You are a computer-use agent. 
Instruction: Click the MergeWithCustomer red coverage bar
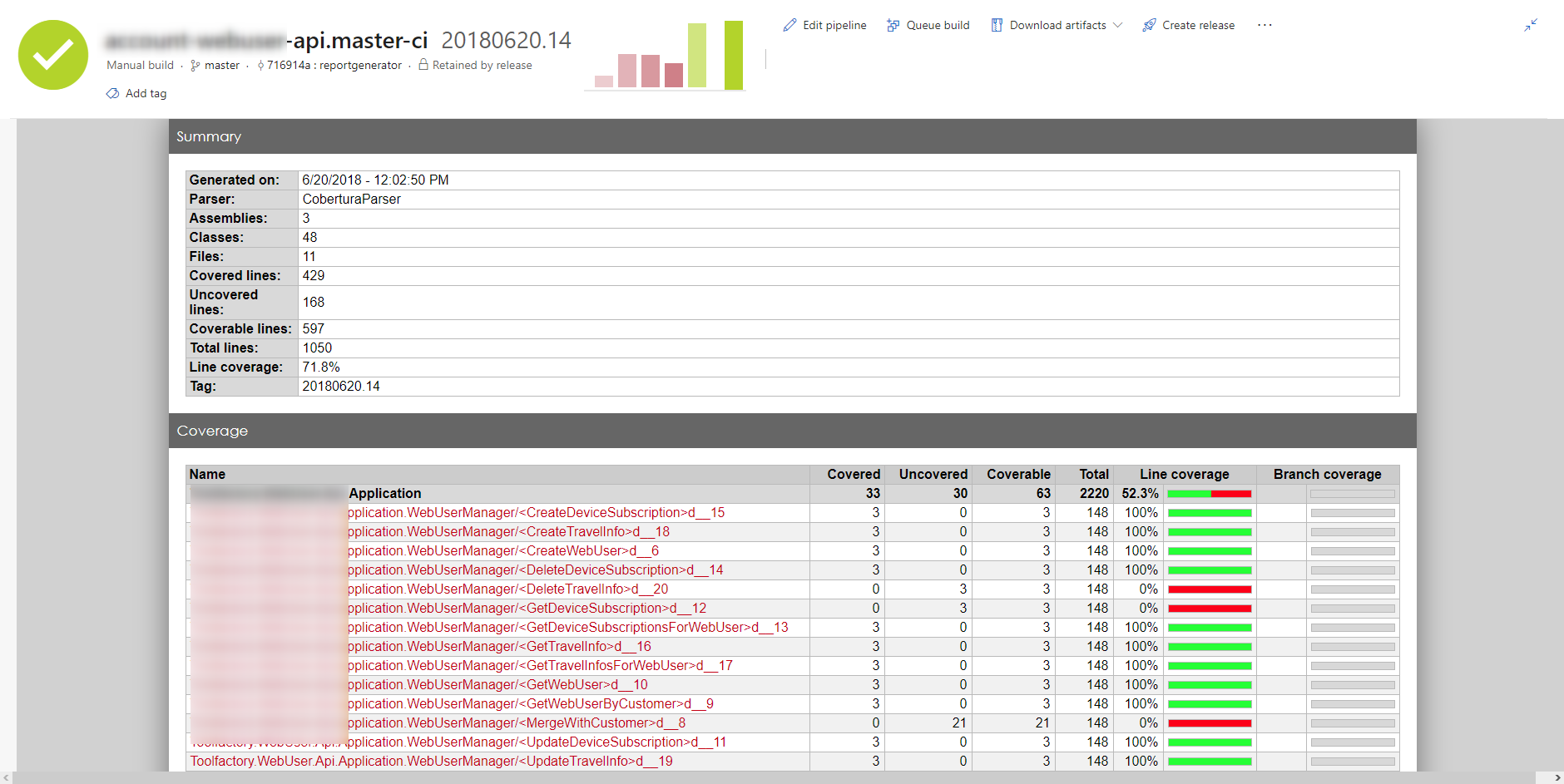1209,722
